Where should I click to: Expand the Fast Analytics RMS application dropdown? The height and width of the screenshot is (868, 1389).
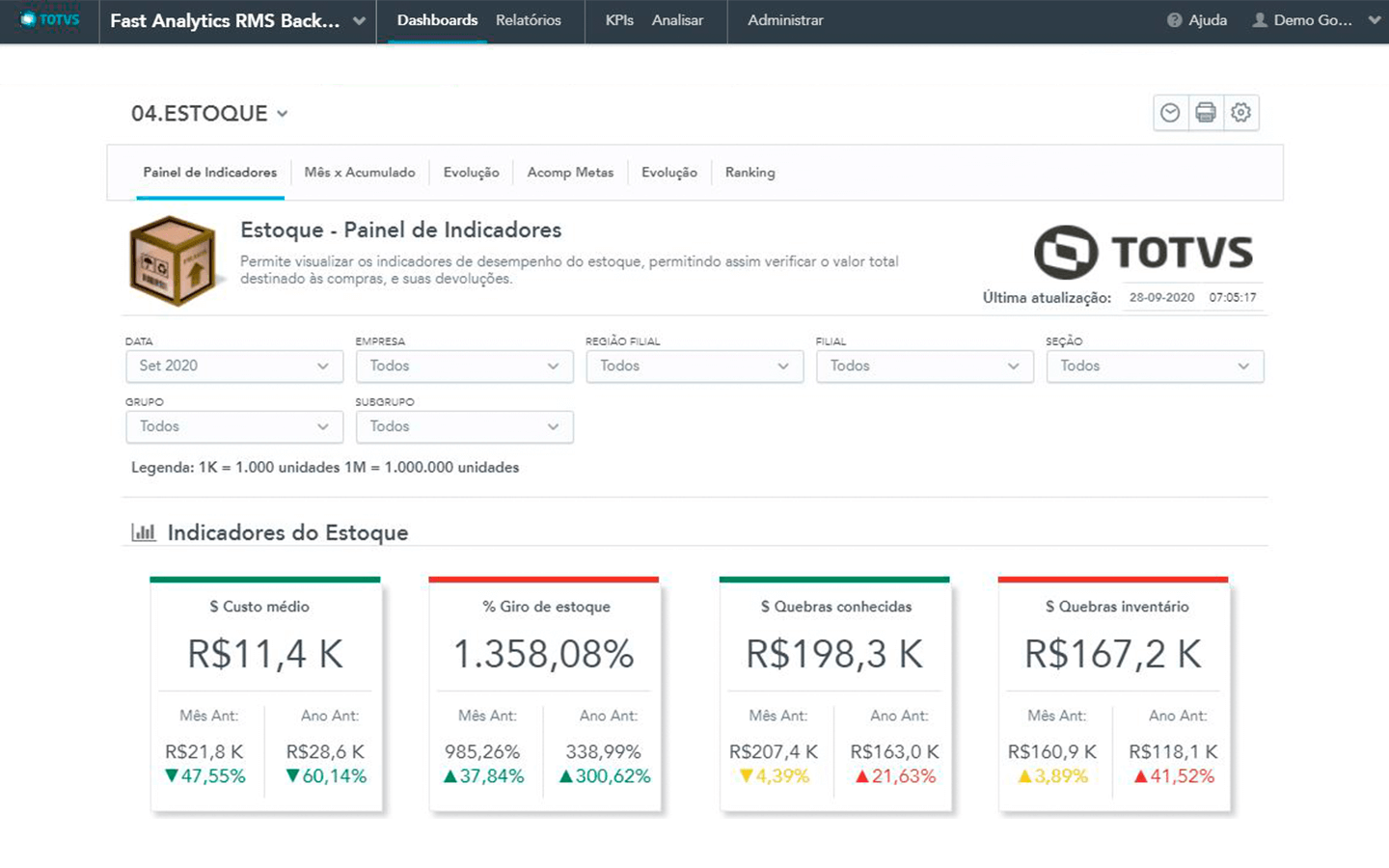(359, 21)
